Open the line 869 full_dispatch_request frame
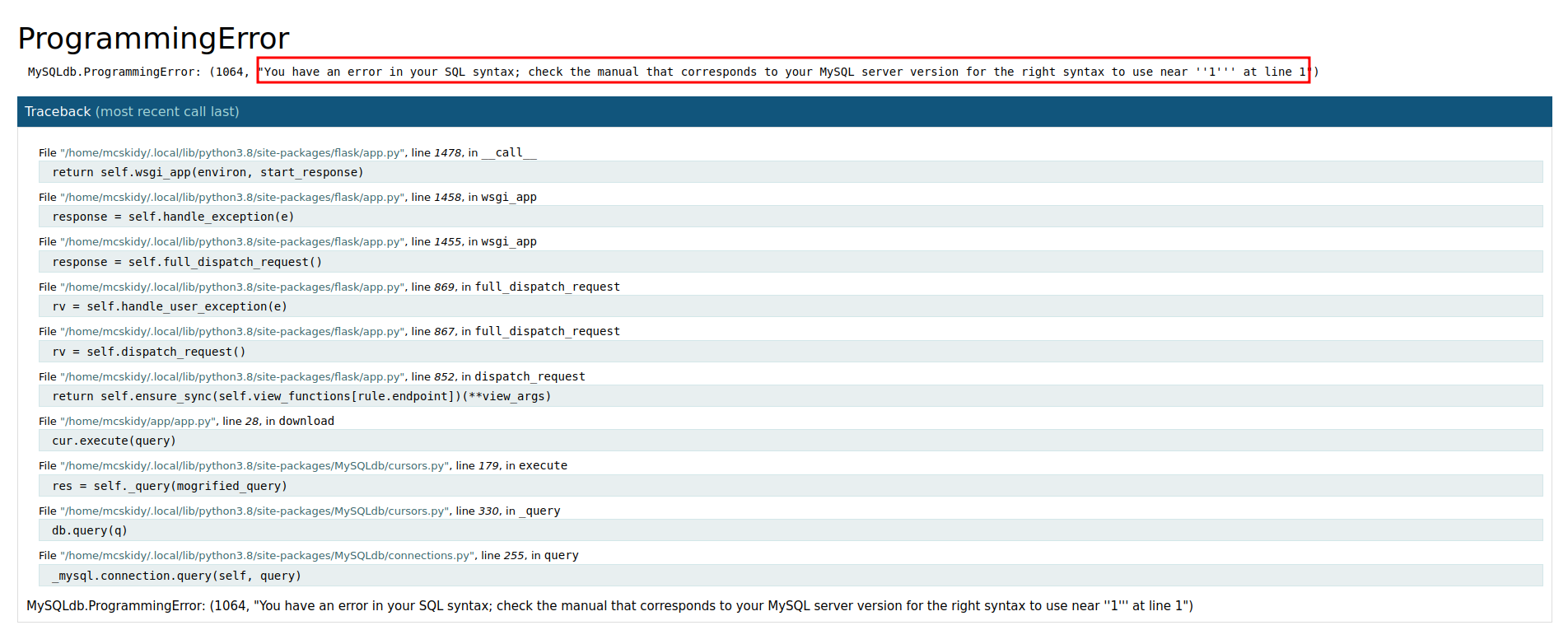 (329, 287)
